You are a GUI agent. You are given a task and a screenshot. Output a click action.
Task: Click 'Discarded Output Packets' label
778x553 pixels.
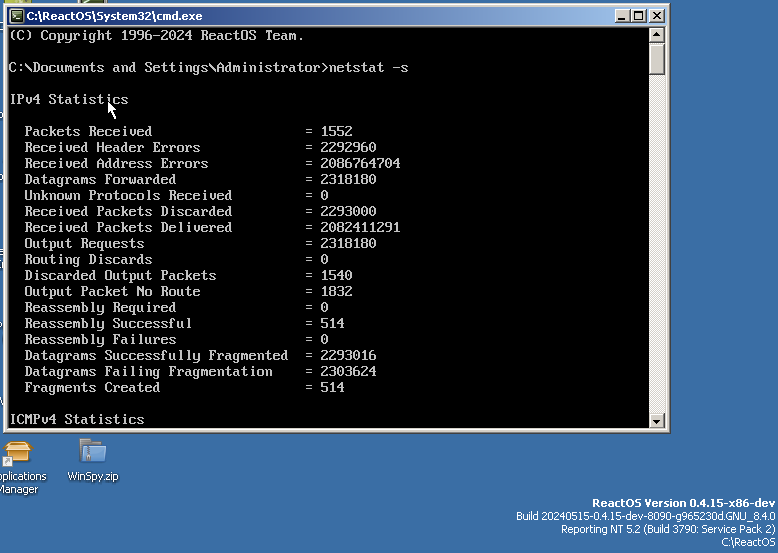[121, 275]
